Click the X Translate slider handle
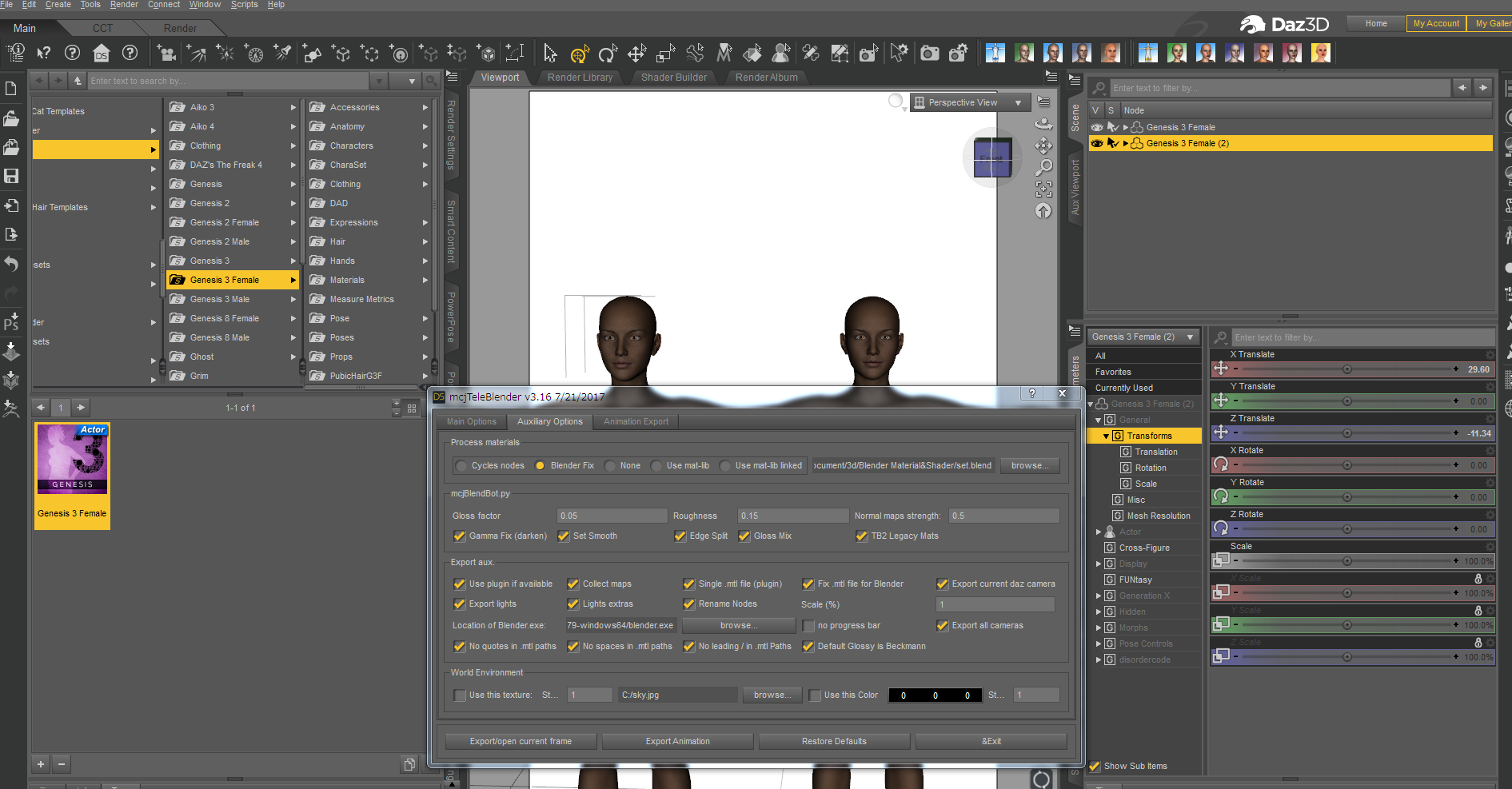The image size is (1512, 789). click(1347, 369)
